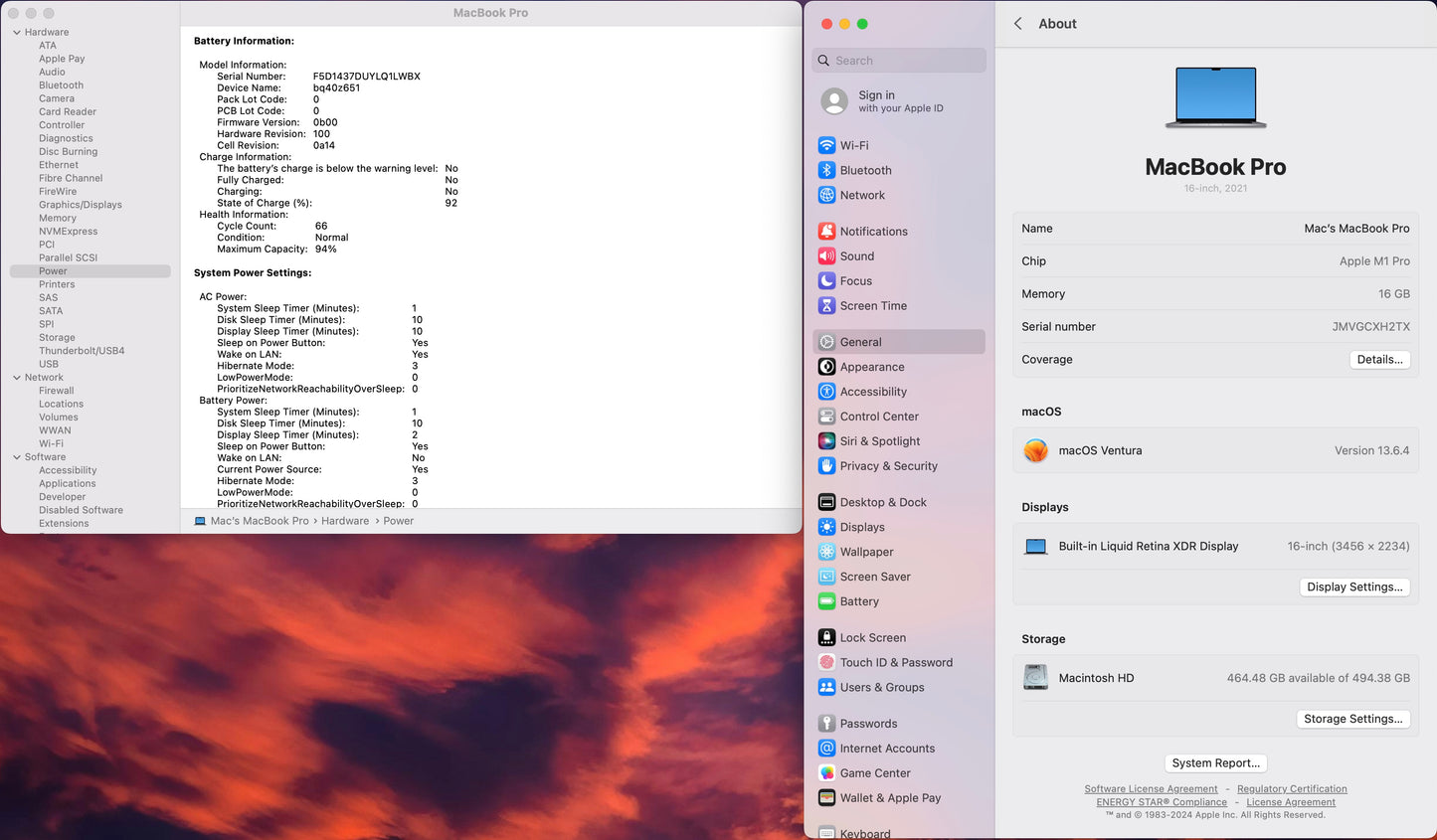Screen dimensions: 1437x840
Task: Select Thunderbolt/USB4 in the Hardware list
Action: click(82, 351)
